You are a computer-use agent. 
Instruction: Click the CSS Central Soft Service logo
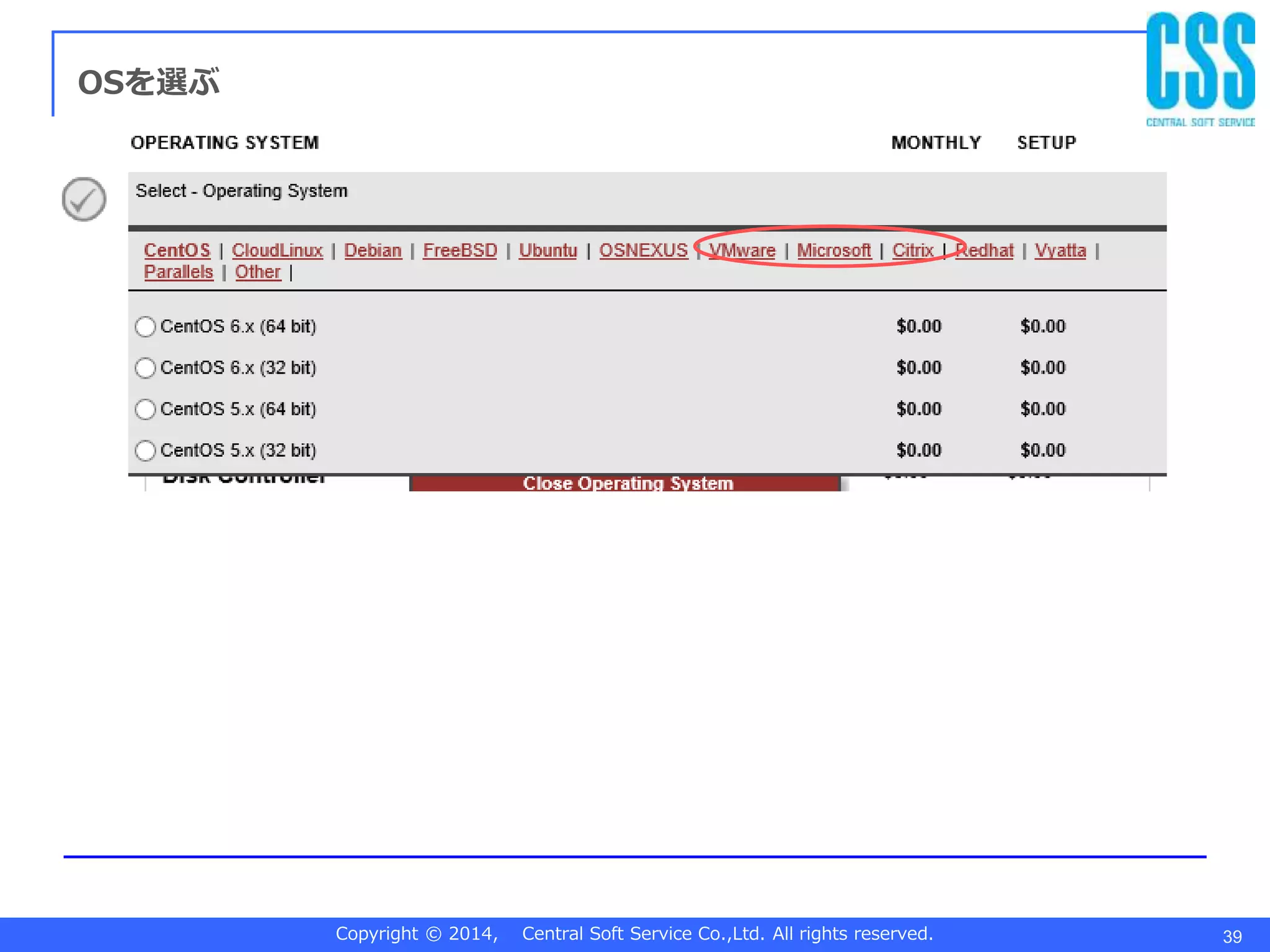(x=1200, y=69)
